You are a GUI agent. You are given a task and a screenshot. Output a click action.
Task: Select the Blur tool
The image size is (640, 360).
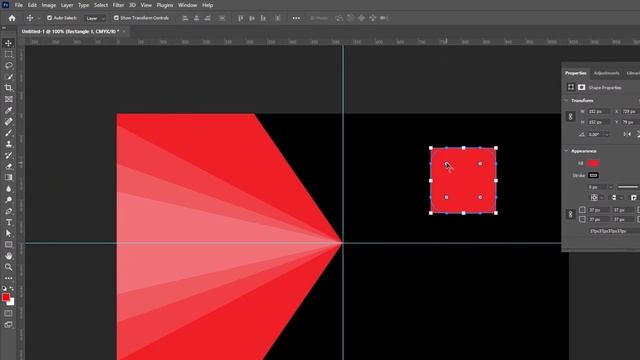click(x=8, y=189)
